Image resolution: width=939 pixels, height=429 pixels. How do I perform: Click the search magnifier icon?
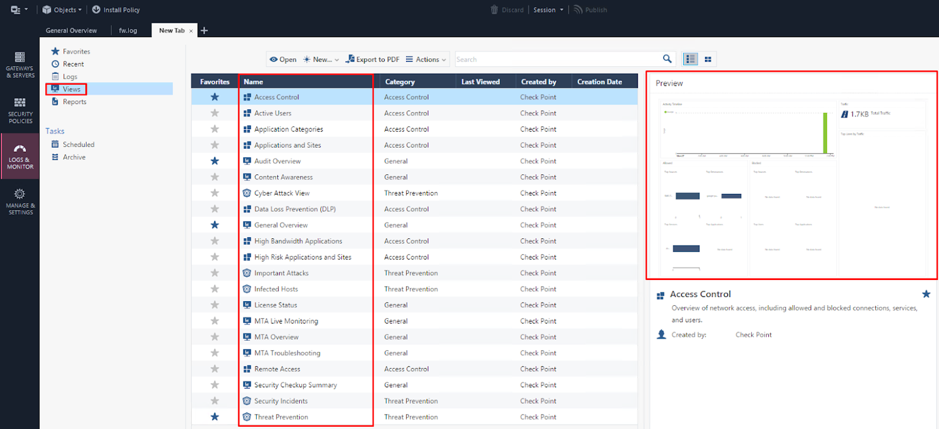click(667, 59)
